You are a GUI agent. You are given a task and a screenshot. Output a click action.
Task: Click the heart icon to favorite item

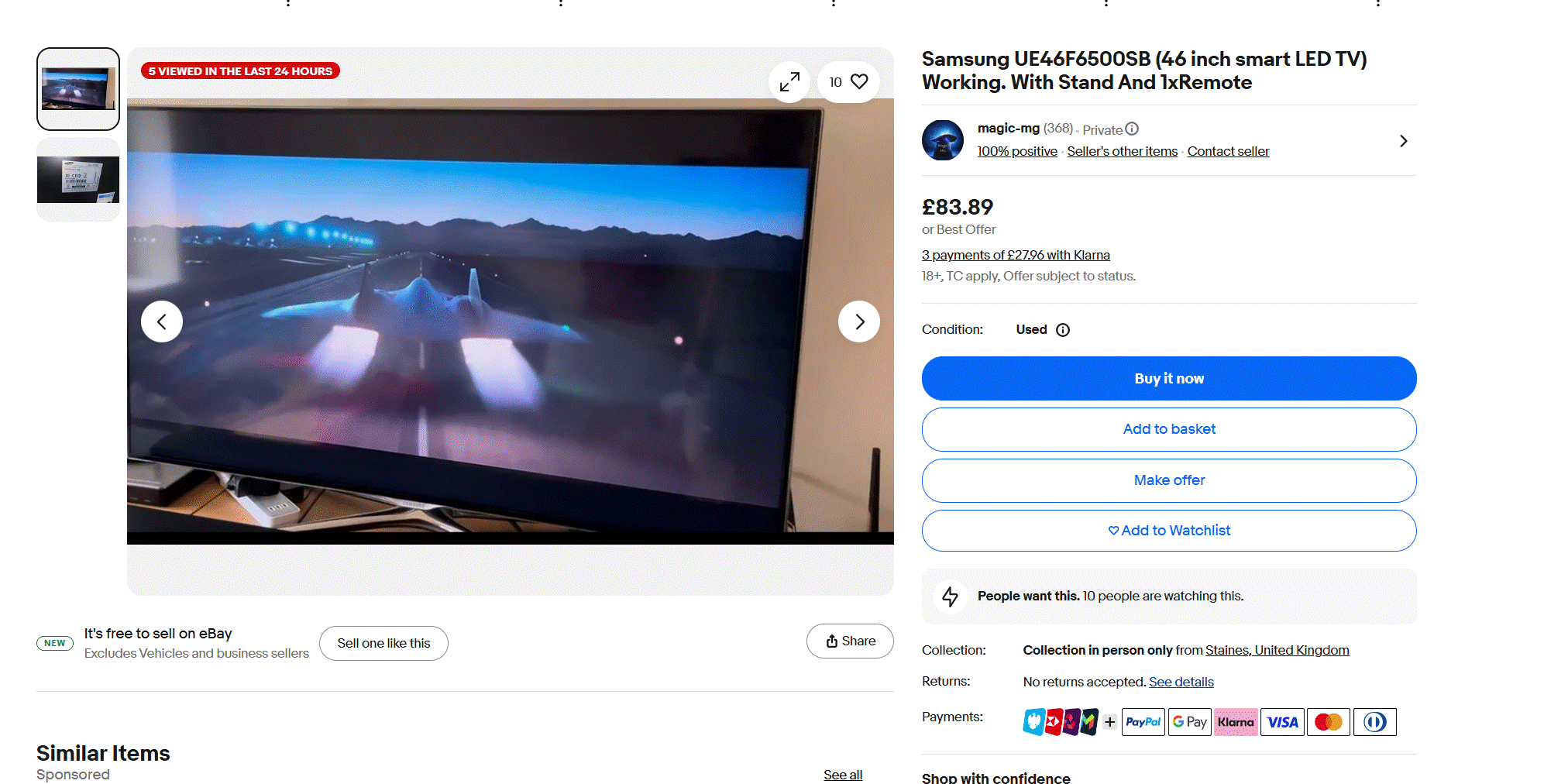[x=858, y=82]
